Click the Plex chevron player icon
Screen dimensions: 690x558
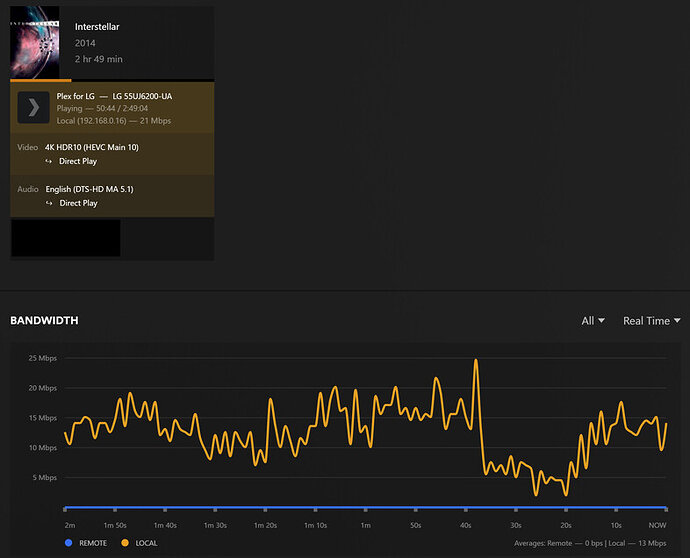(33, 107)
